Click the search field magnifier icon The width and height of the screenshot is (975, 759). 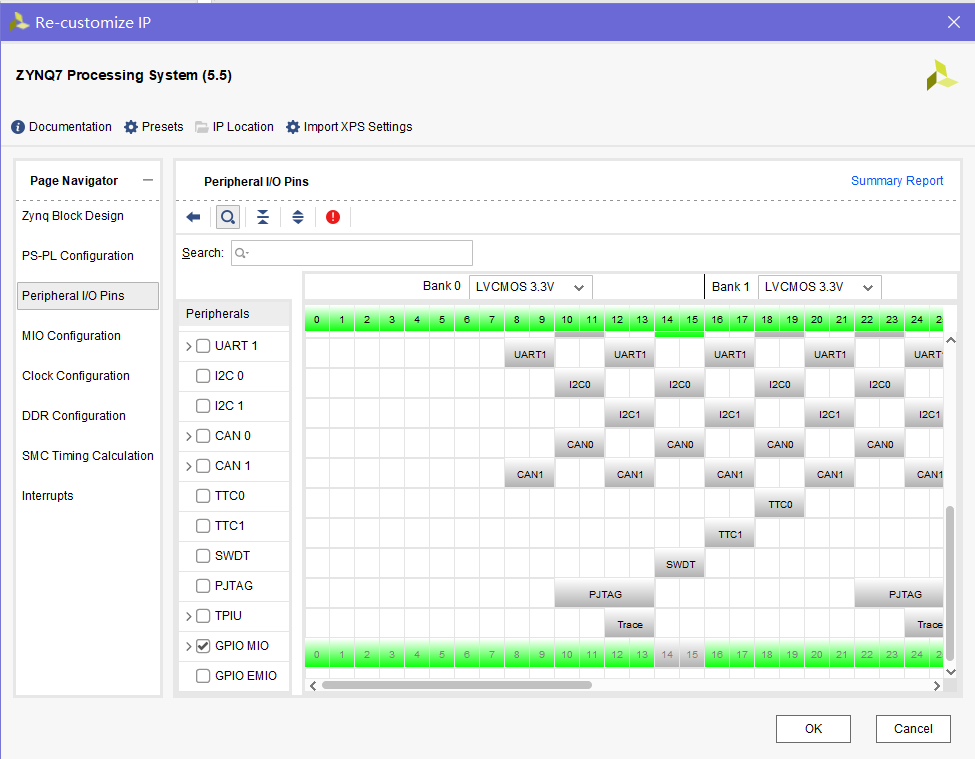[x=241, y=253]
